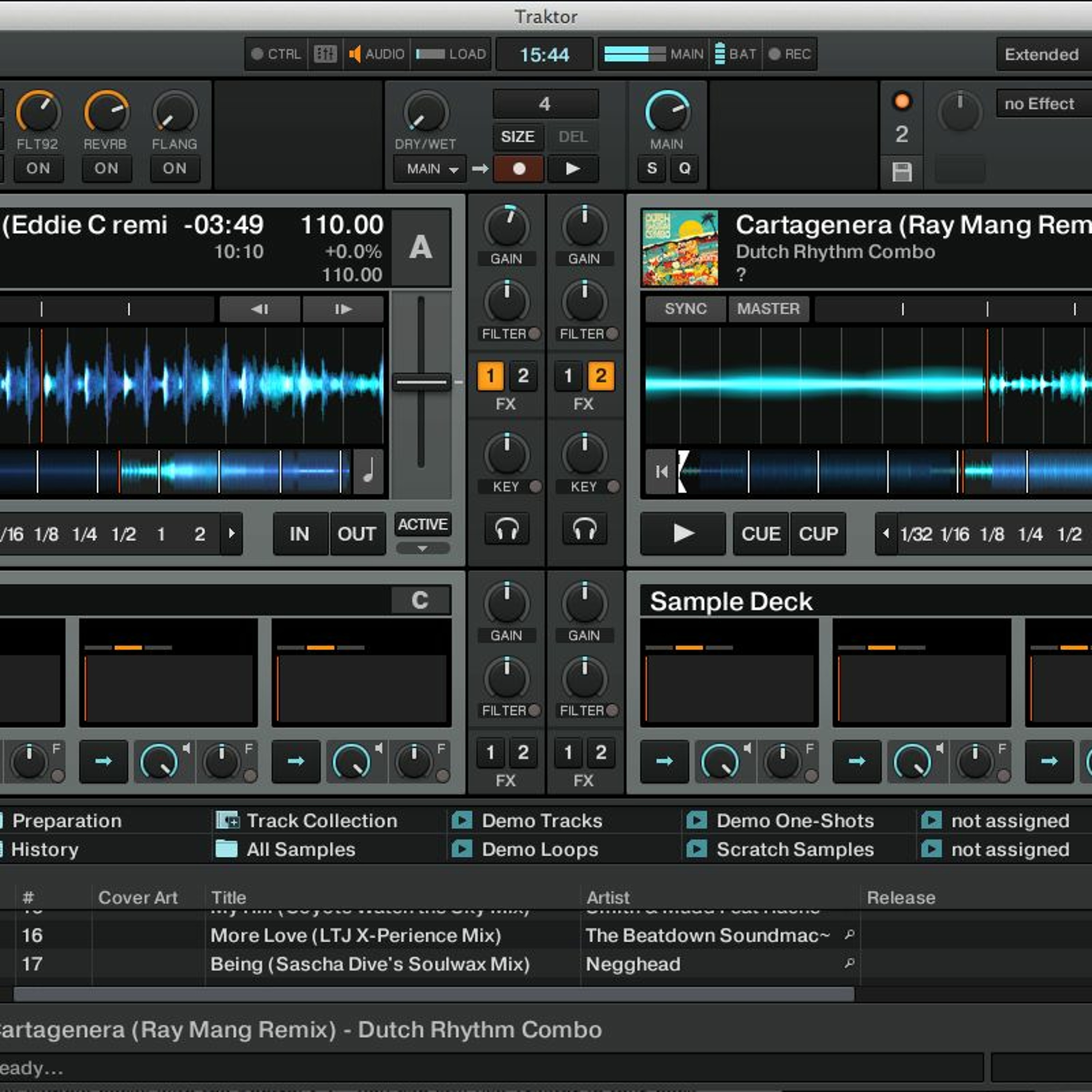Search by artist Negghead magnifier icon
Screen dimensions: 1092x1092
tap(849, 962)
